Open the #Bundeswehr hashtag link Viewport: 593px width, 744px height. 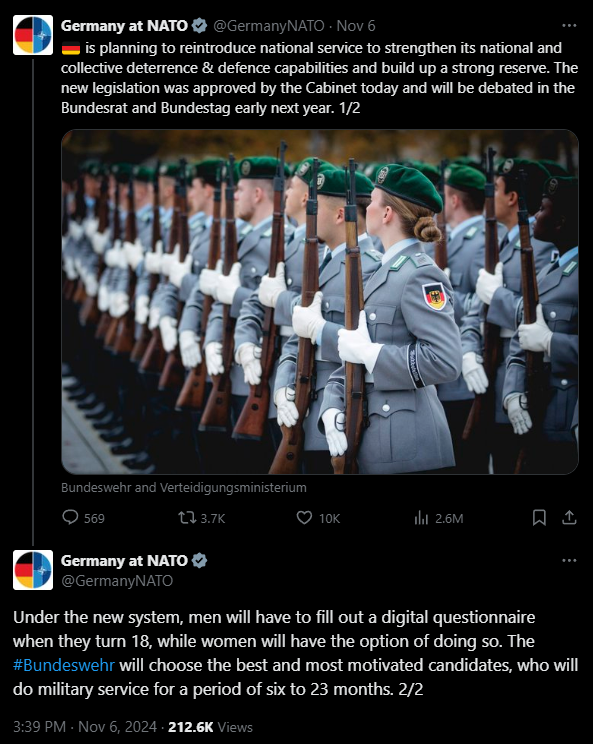pos(64,665)
